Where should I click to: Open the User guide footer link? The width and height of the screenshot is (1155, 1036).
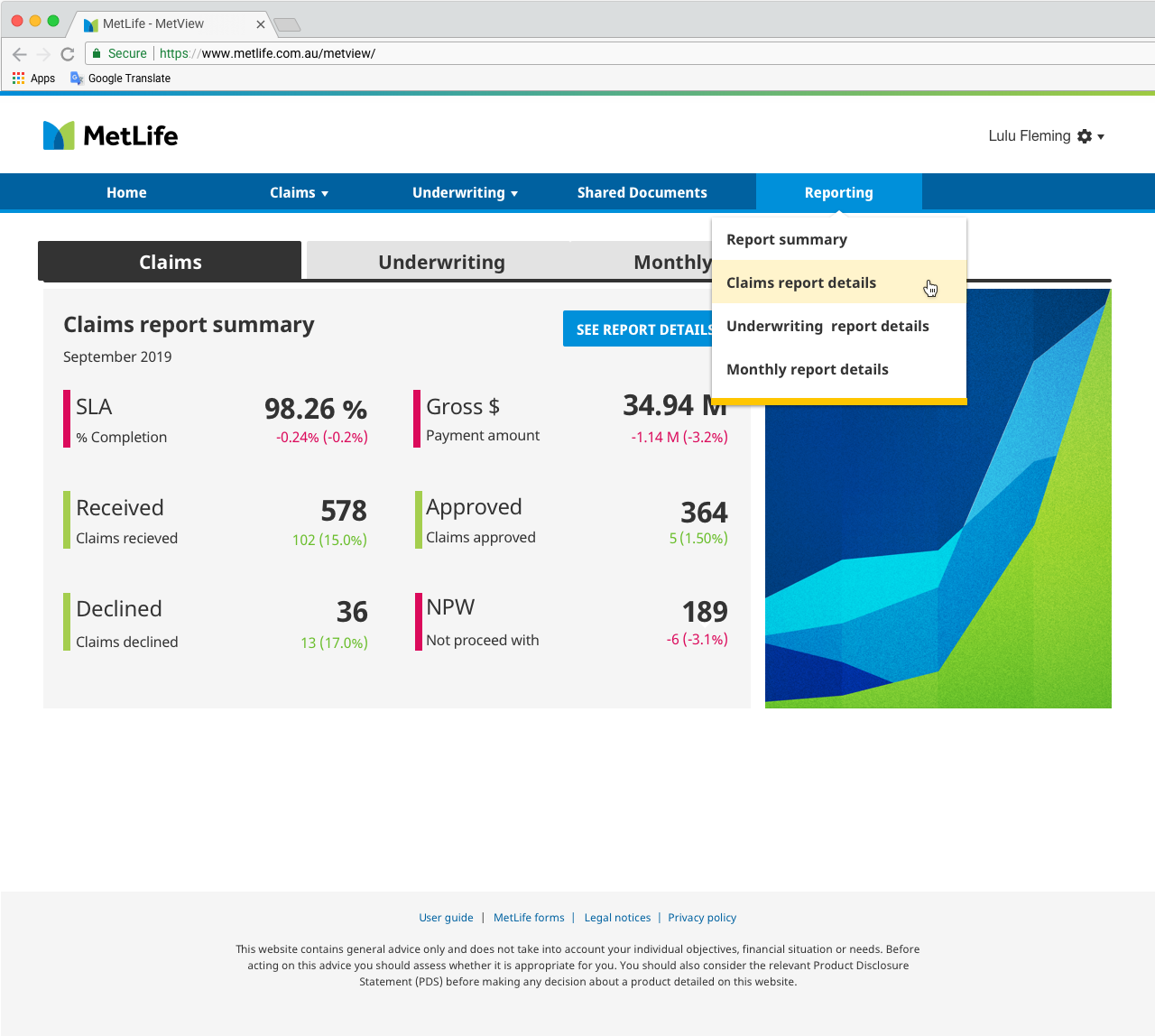click(x=446, y=918)
